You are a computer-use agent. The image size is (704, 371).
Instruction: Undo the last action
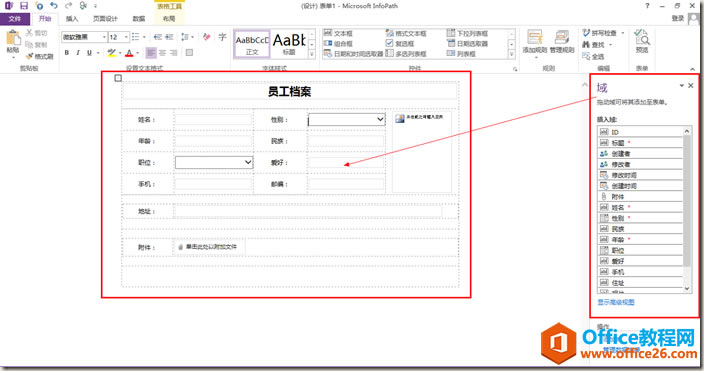pyautogui.click(x=54, y=5)
